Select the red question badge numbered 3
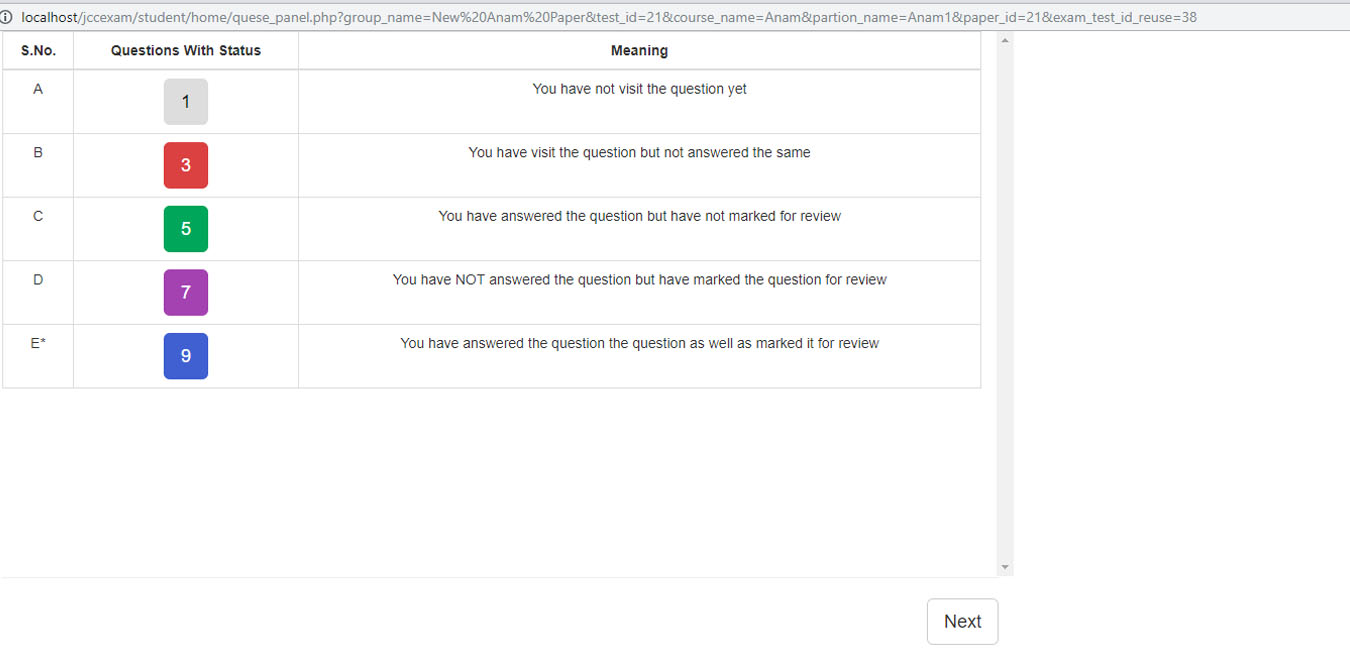 coord(186,165)
